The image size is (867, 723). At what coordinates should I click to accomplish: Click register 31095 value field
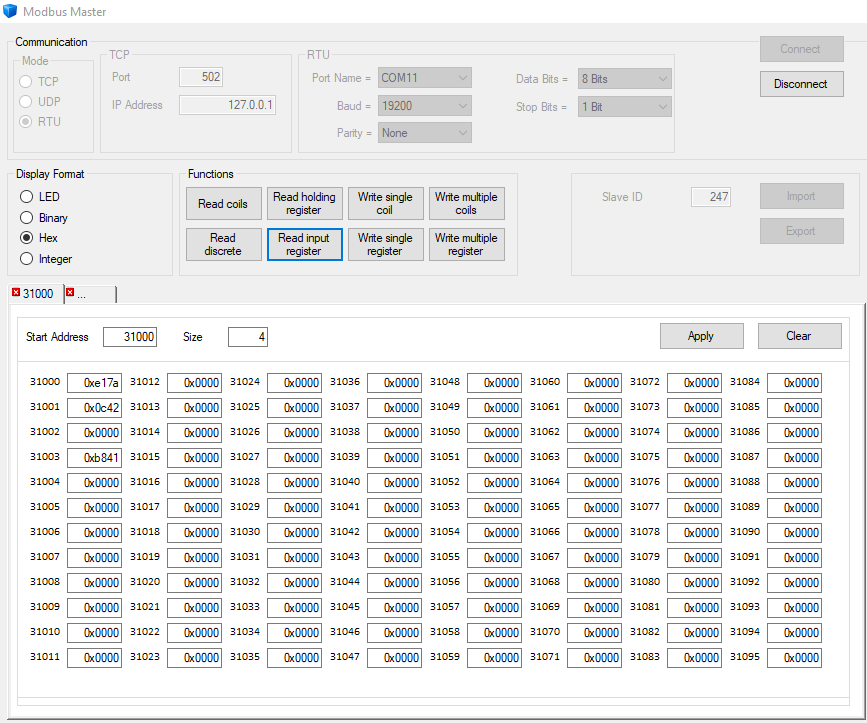[795, 657]
